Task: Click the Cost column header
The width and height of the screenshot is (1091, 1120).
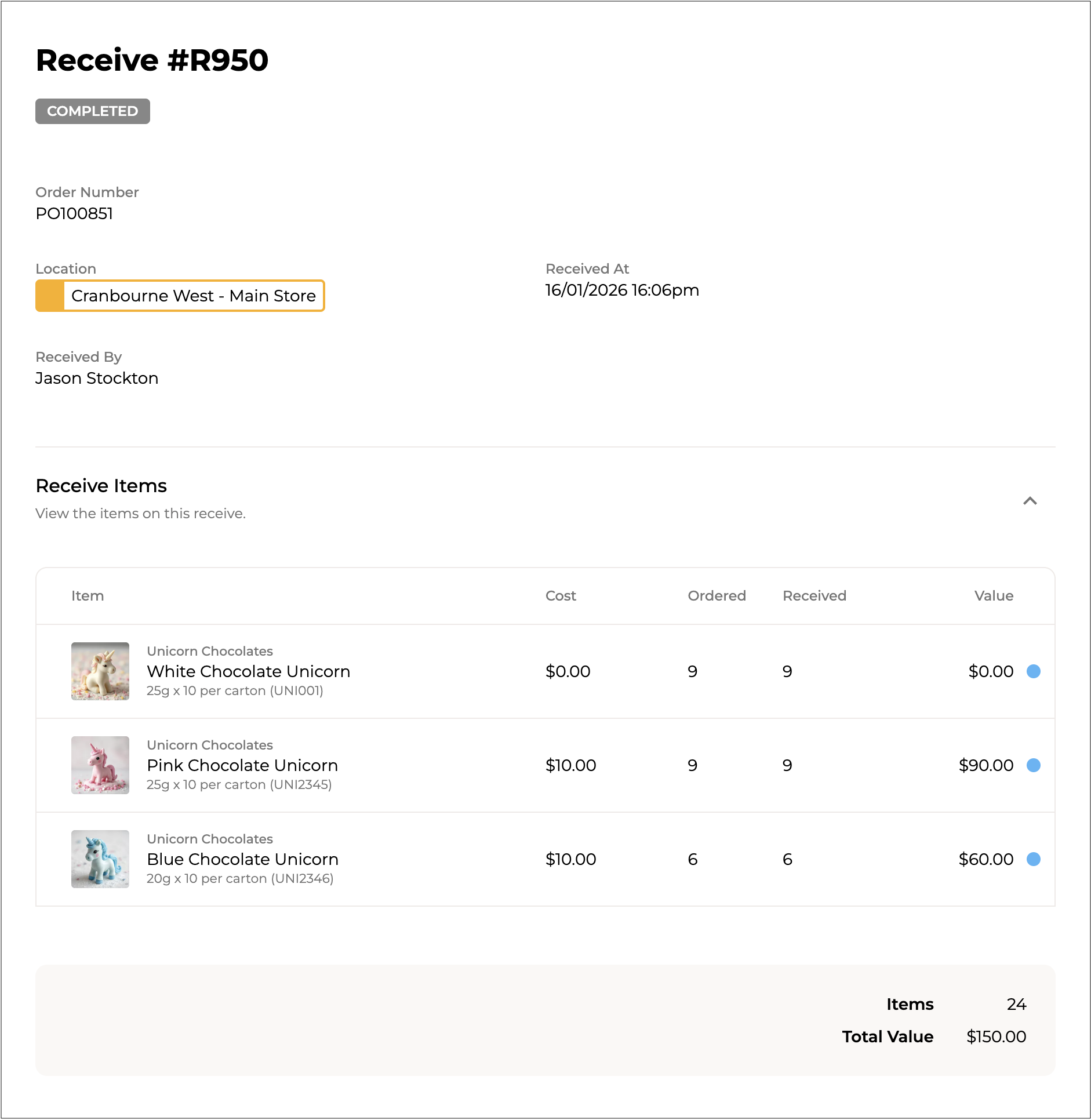Action: [561, 596]
